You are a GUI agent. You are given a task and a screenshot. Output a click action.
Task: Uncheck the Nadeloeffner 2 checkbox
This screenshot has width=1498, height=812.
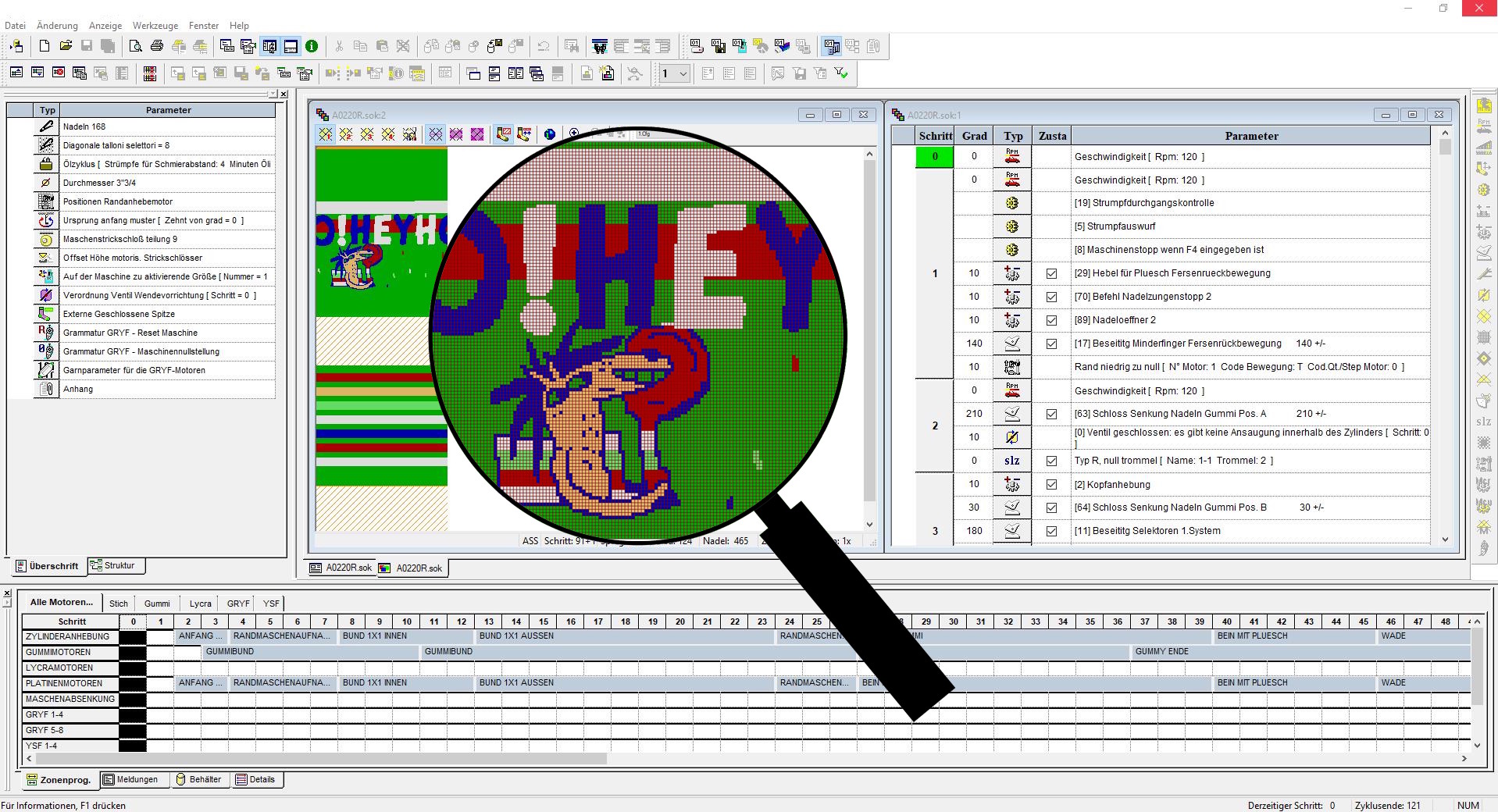click(x=1051, y=320)
